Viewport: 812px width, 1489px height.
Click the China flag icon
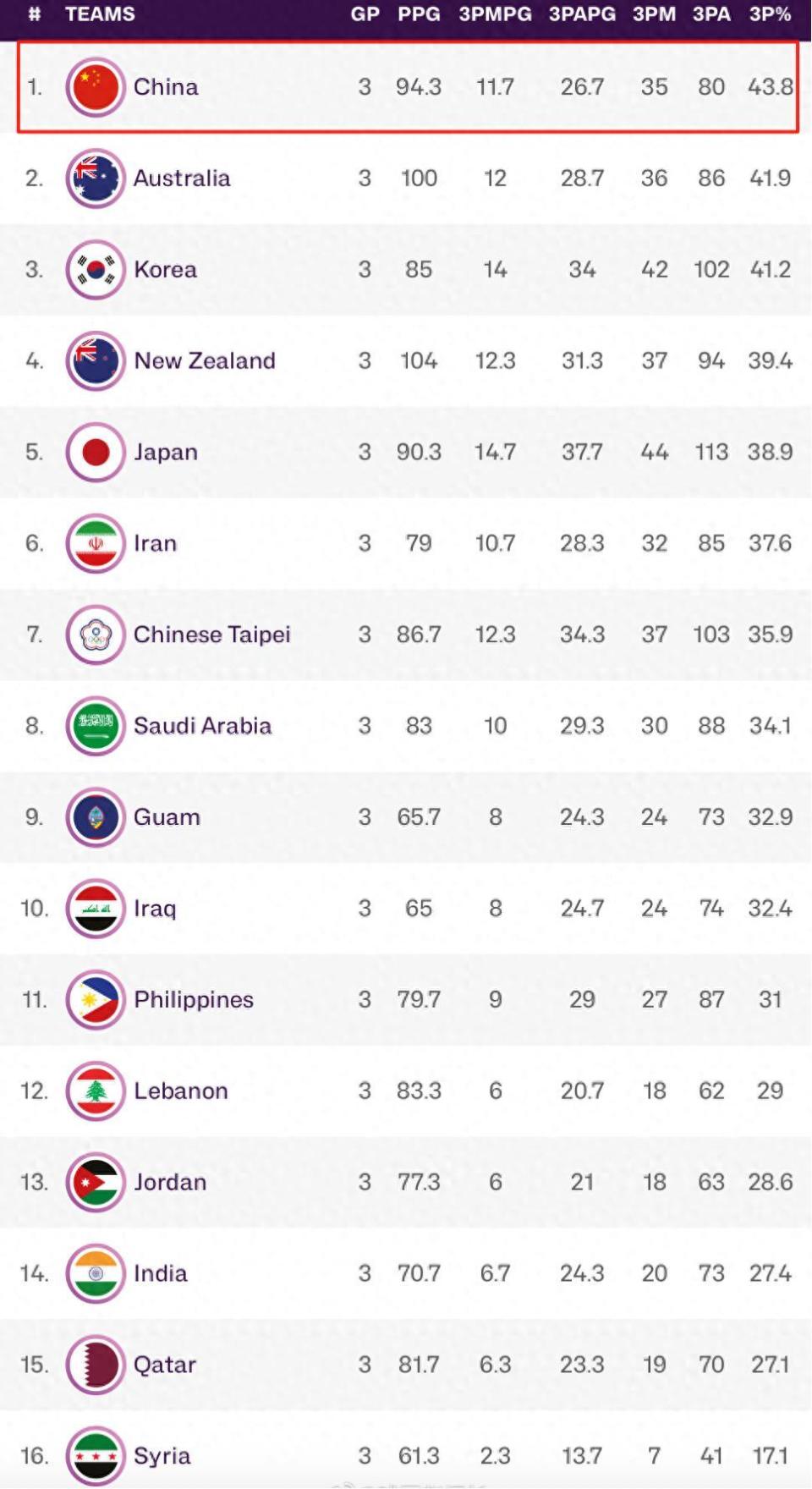[96, 87]
